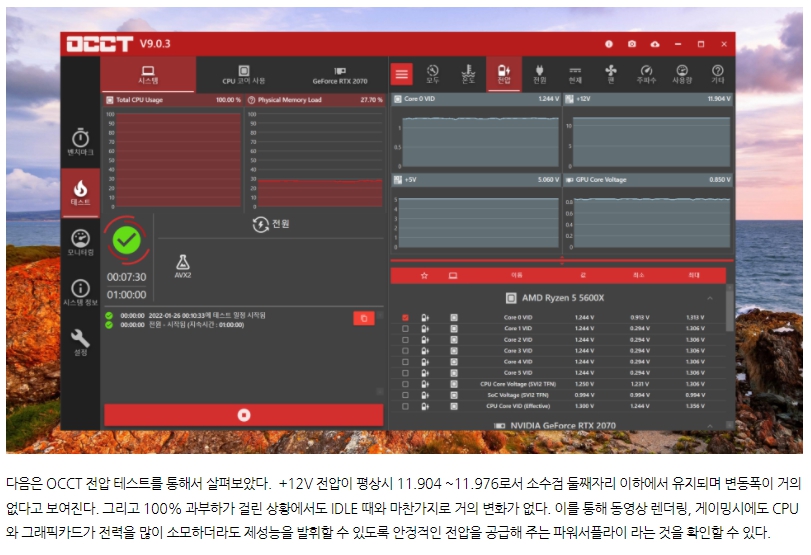Viewport: 811px width, 555px height.
Task: Copy log with red clipboard button
Action: pos(364,318)
